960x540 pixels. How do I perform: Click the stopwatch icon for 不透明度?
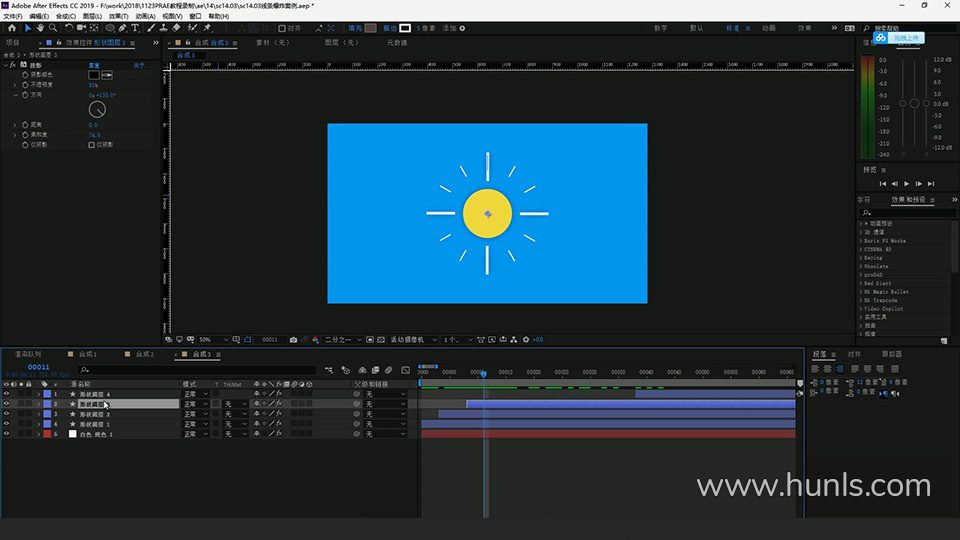(25, 85)
